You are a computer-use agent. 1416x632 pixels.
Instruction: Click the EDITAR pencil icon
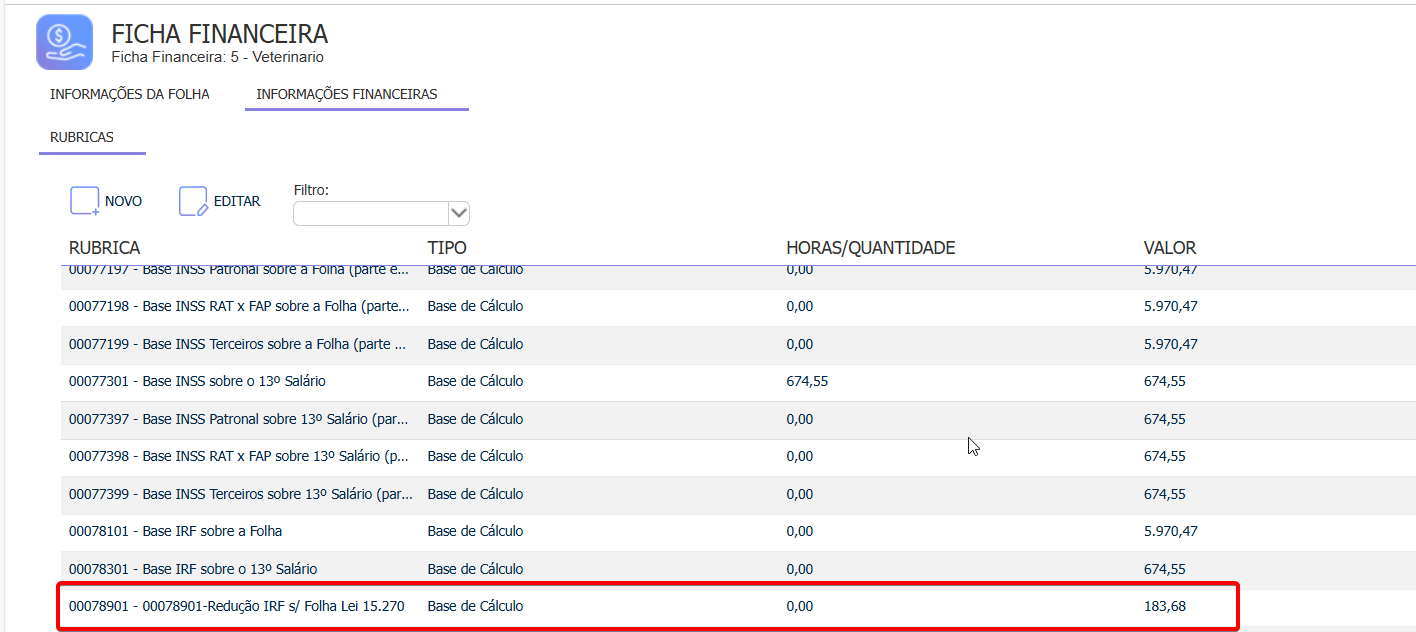click(x=193, y=201)
